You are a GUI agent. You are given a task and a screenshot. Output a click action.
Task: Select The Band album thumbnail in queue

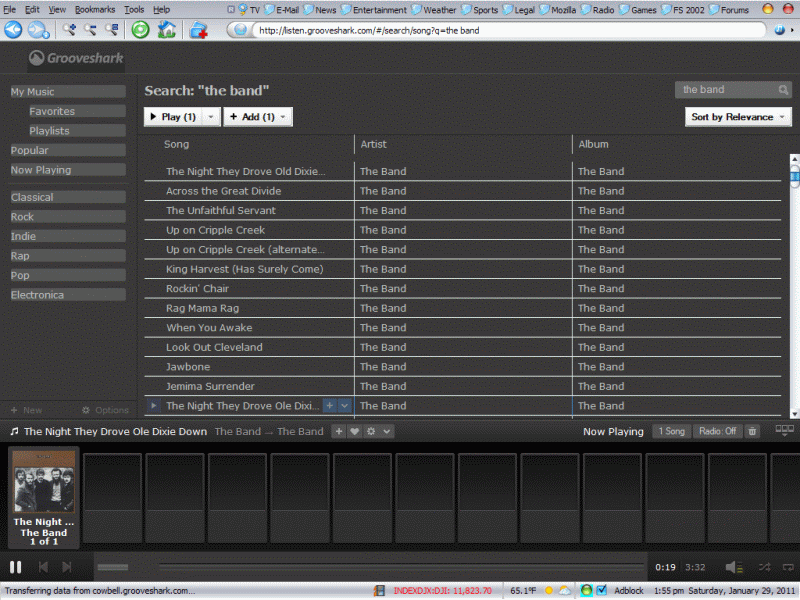(44, 498)
